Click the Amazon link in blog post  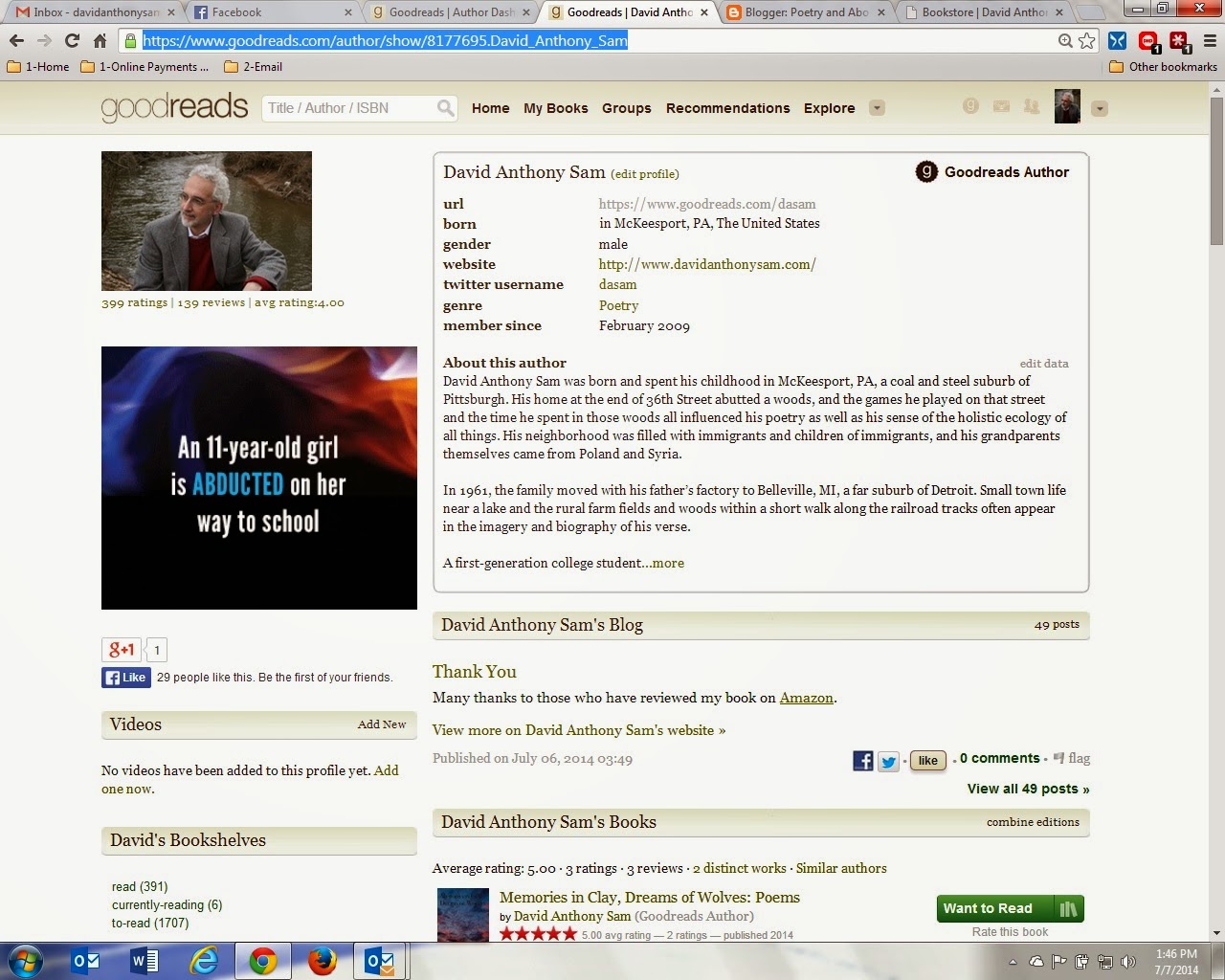coord(806,698)
